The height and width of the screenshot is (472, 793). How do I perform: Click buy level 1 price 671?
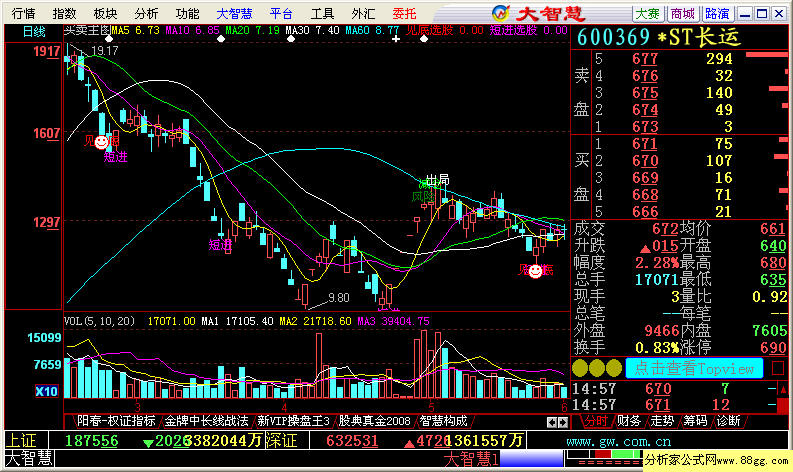(x=645, y=144)
